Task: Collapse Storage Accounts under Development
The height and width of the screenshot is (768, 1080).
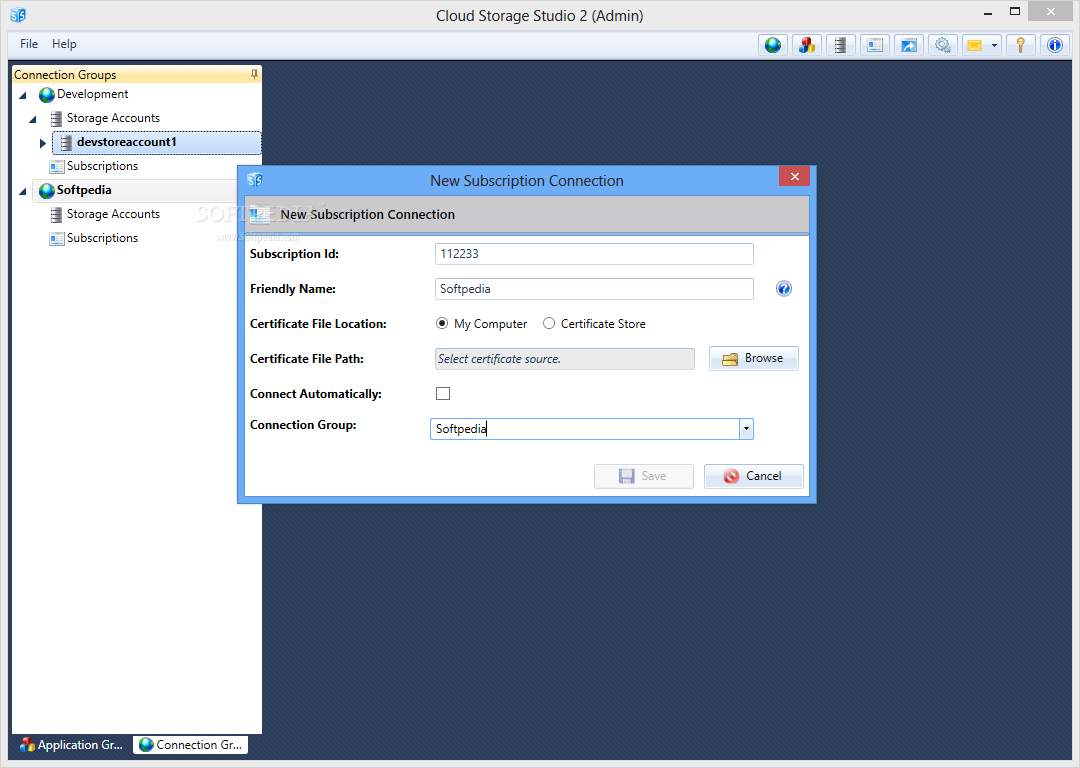Action: coord(32,119)
